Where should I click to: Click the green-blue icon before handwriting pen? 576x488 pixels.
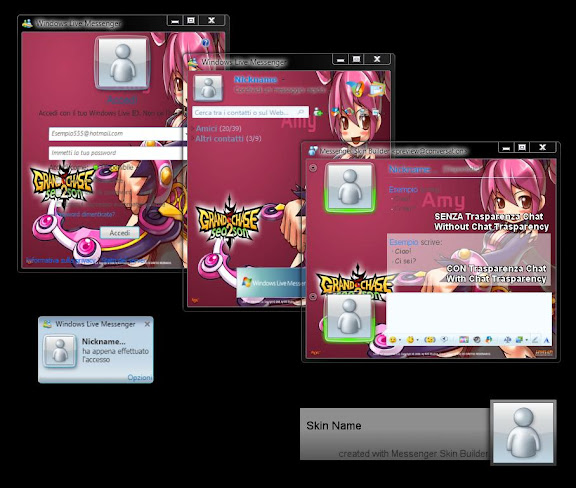coord(519,340)
